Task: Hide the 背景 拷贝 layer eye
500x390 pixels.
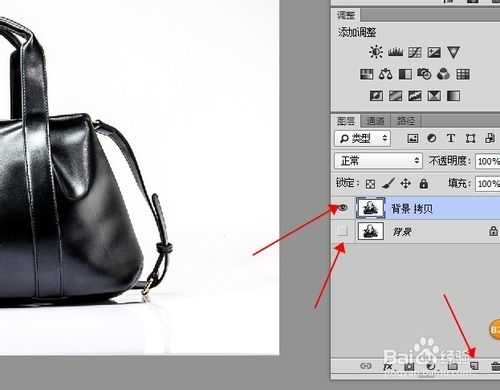Action: [x=343, y=208]
